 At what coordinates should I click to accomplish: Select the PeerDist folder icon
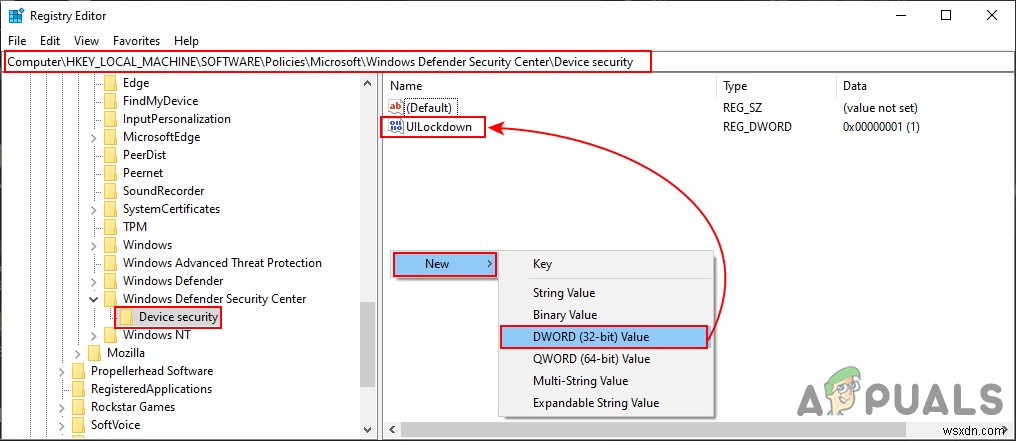tap(110, 155)
